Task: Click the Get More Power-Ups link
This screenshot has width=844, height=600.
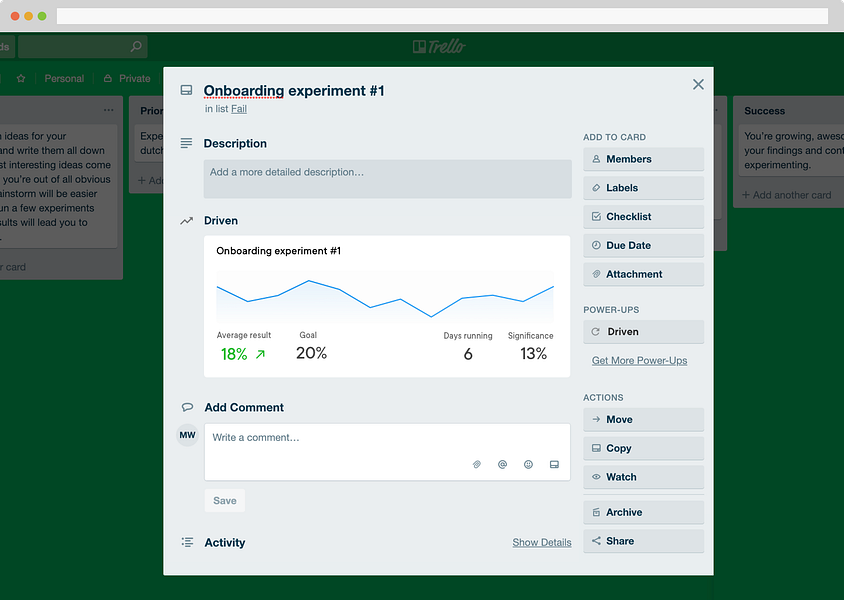Action: pos(639,361)
